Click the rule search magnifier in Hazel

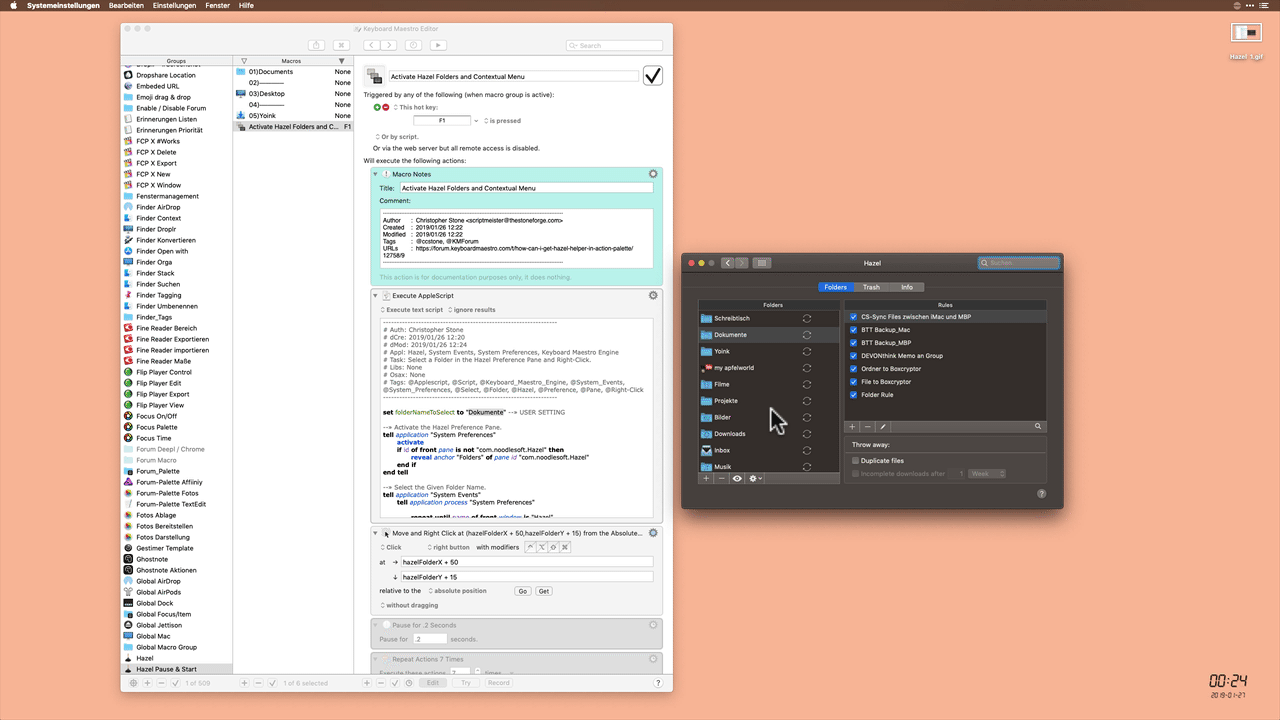click(x=1038, y=427)
